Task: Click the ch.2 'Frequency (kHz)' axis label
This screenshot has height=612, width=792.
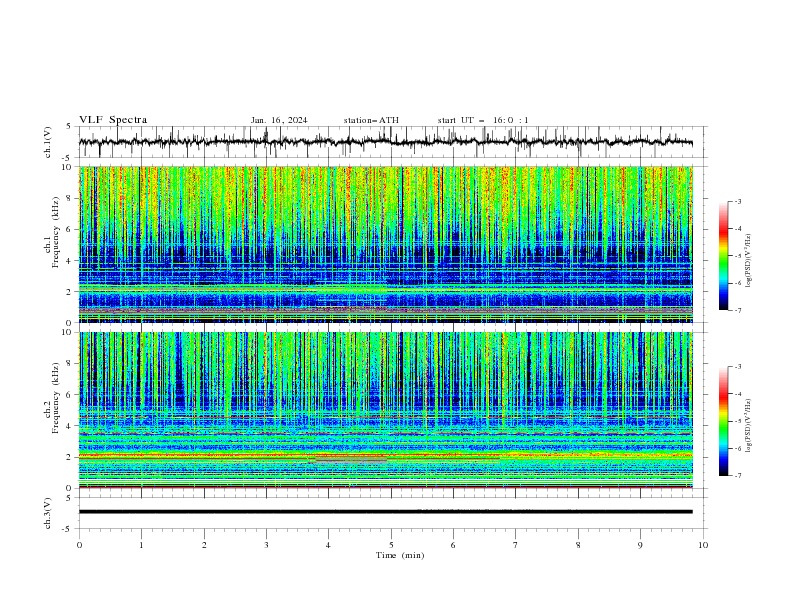Action: [55, 398]
